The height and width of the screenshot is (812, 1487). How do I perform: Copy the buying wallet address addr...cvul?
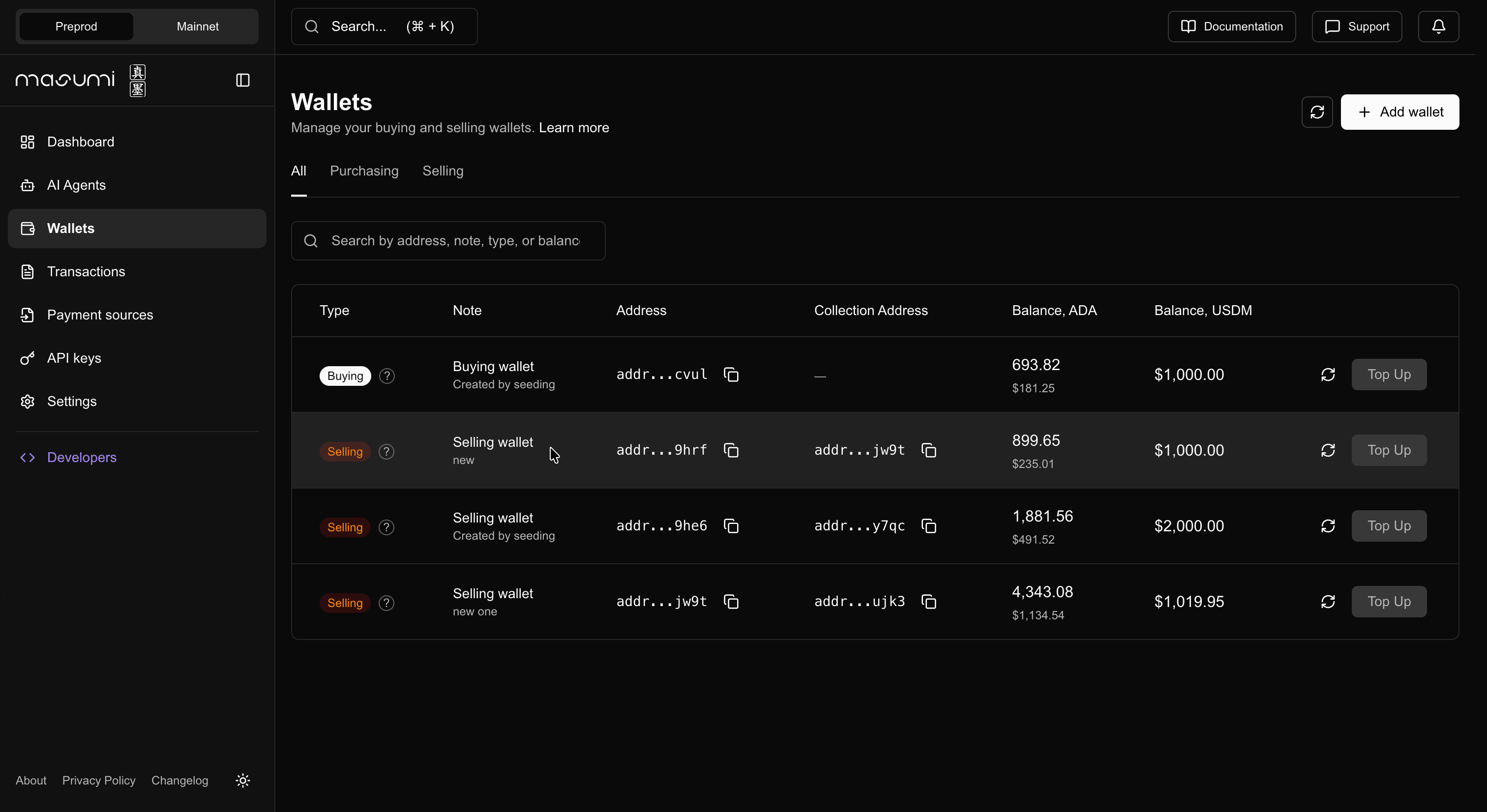(731, 375)
